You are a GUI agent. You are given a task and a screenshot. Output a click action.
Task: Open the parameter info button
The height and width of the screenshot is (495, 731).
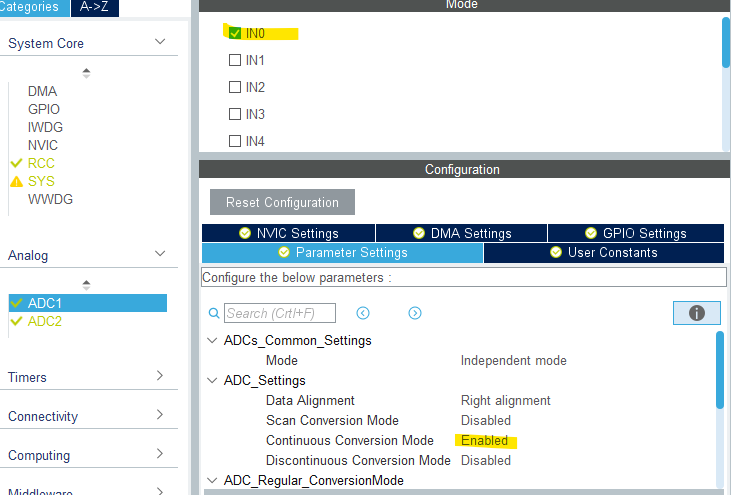697,313
